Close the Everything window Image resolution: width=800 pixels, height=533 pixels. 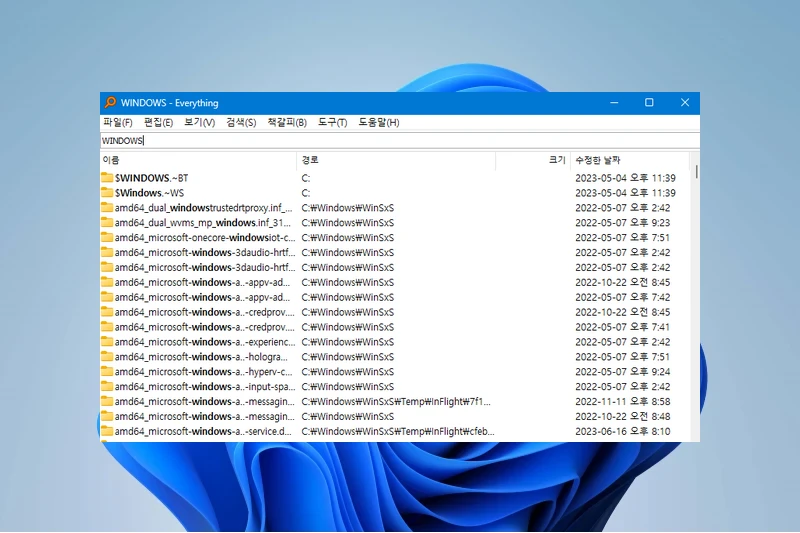685,103
